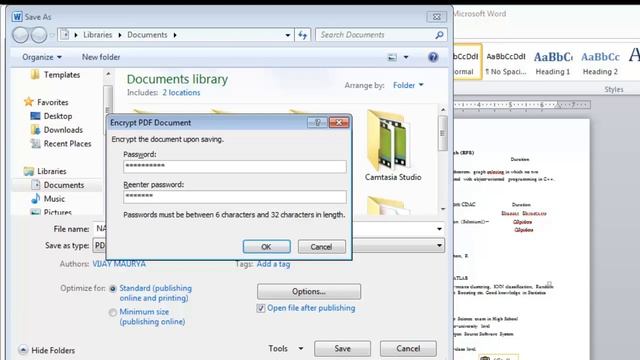Select Standard publishing optimization radio button
Screen dimensions: 640x360
pos(113,289)
